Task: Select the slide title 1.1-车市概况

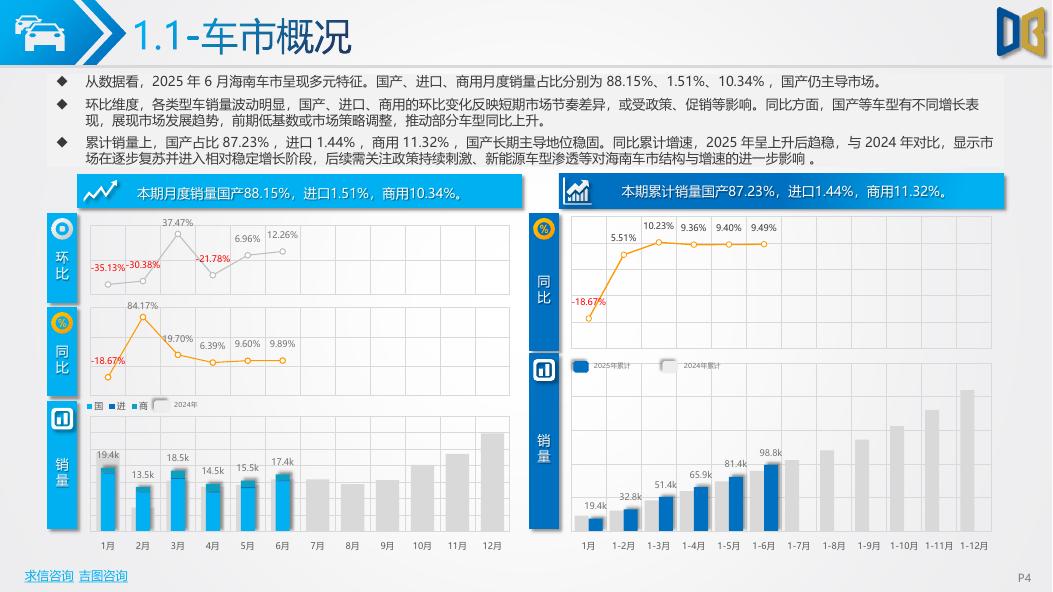Action: (242, 36)
